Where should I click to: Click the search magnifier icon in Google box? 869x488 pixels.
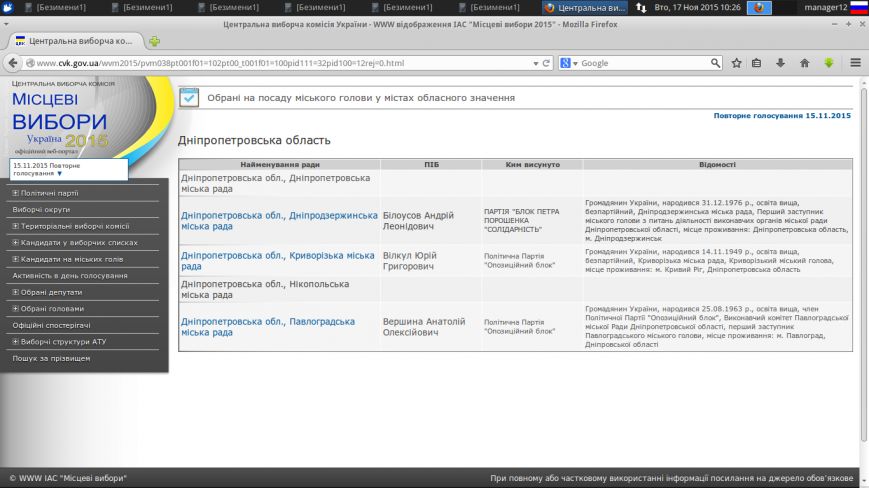pos(715,63)
